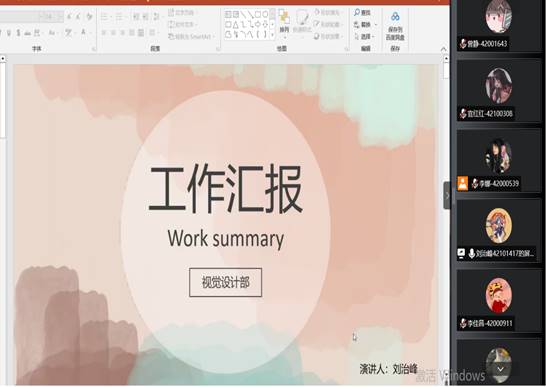546x387 pixels.
Task: Collapse the participant panel with side arrow
Action: pos(447,195)
